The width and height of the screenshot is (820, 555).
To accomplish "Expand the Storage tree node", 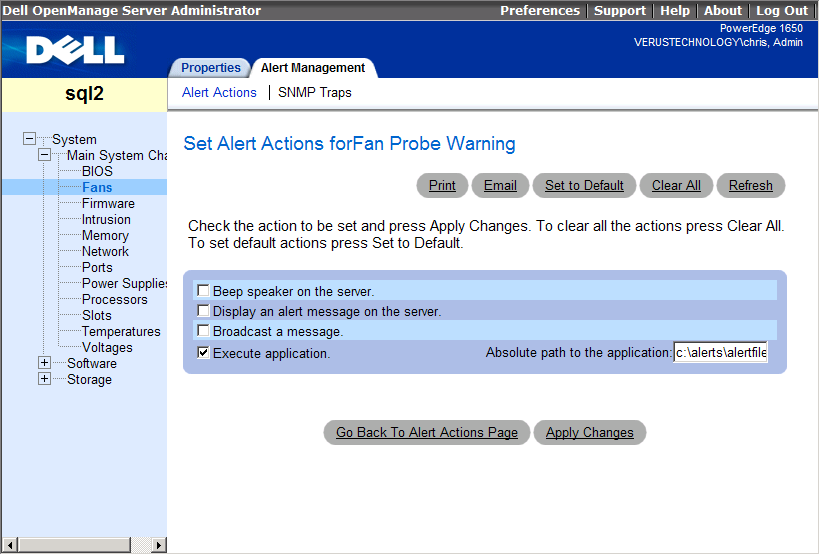I will 44,380.
